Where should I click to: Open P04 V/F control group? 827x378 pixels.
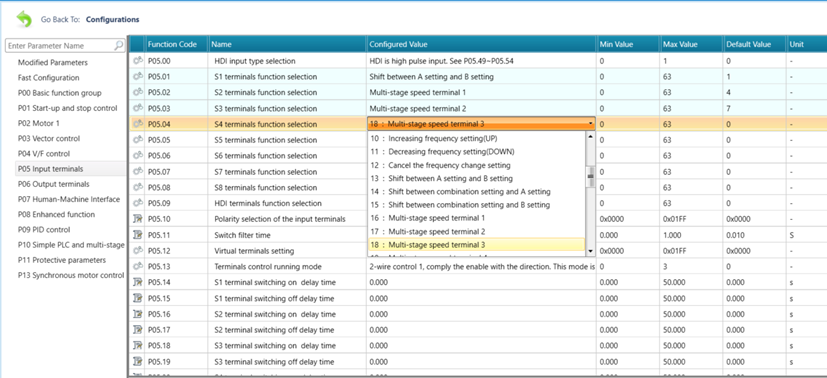click(x=44, y=154)
